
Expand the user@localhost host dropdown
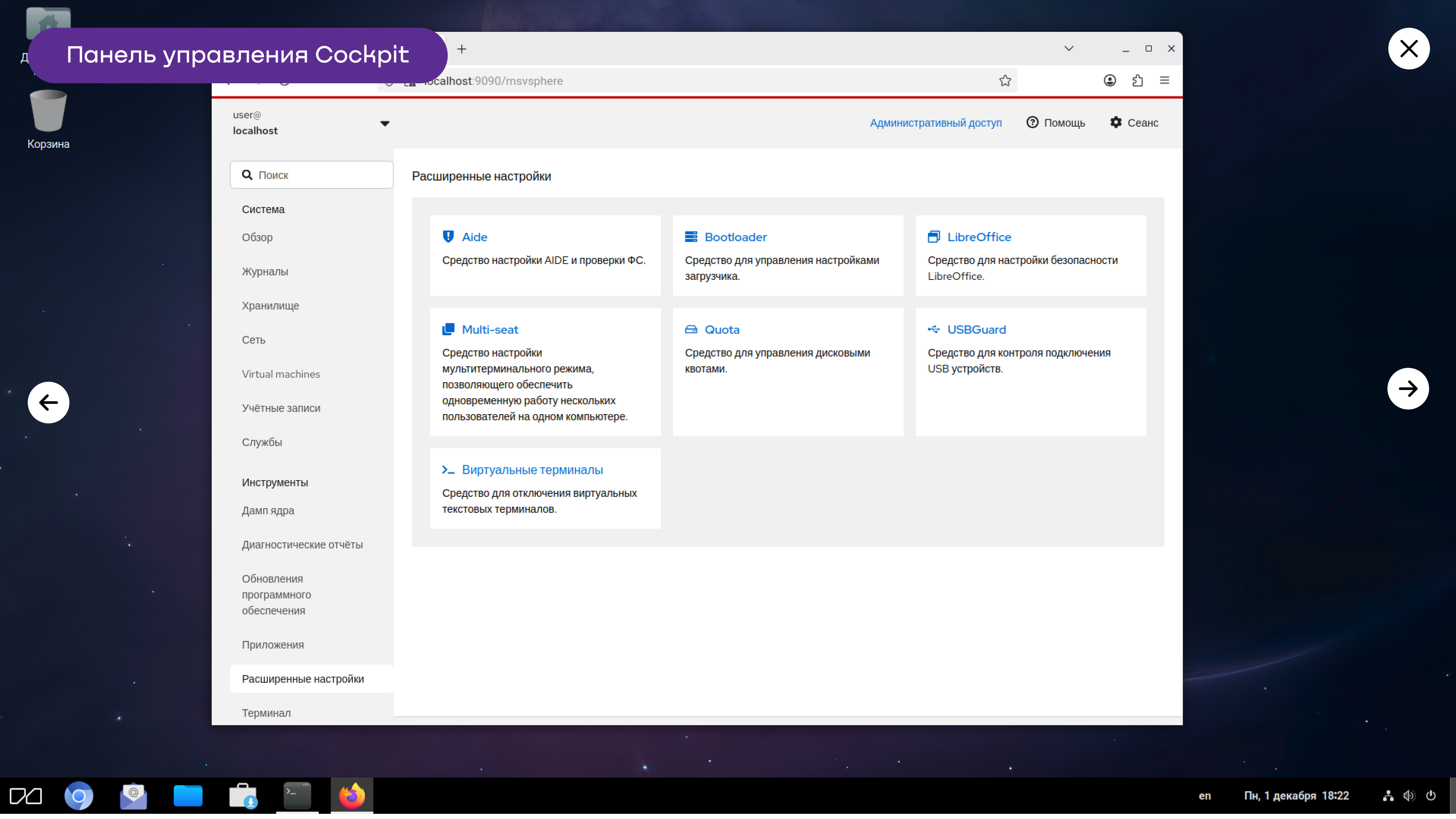tap(384, 123)
